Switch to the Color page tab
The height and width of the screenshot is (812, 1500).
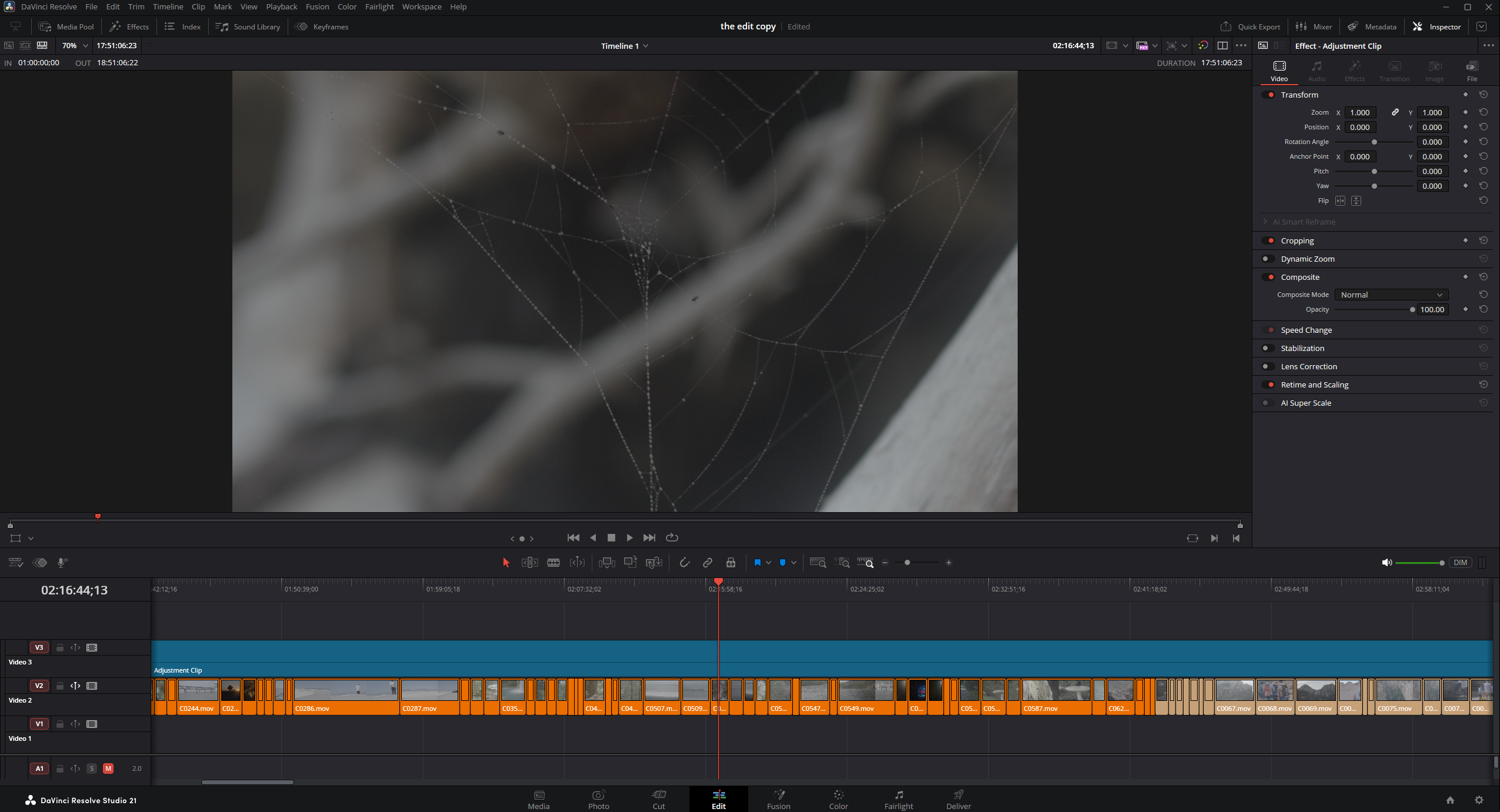(x=838, y=800)
